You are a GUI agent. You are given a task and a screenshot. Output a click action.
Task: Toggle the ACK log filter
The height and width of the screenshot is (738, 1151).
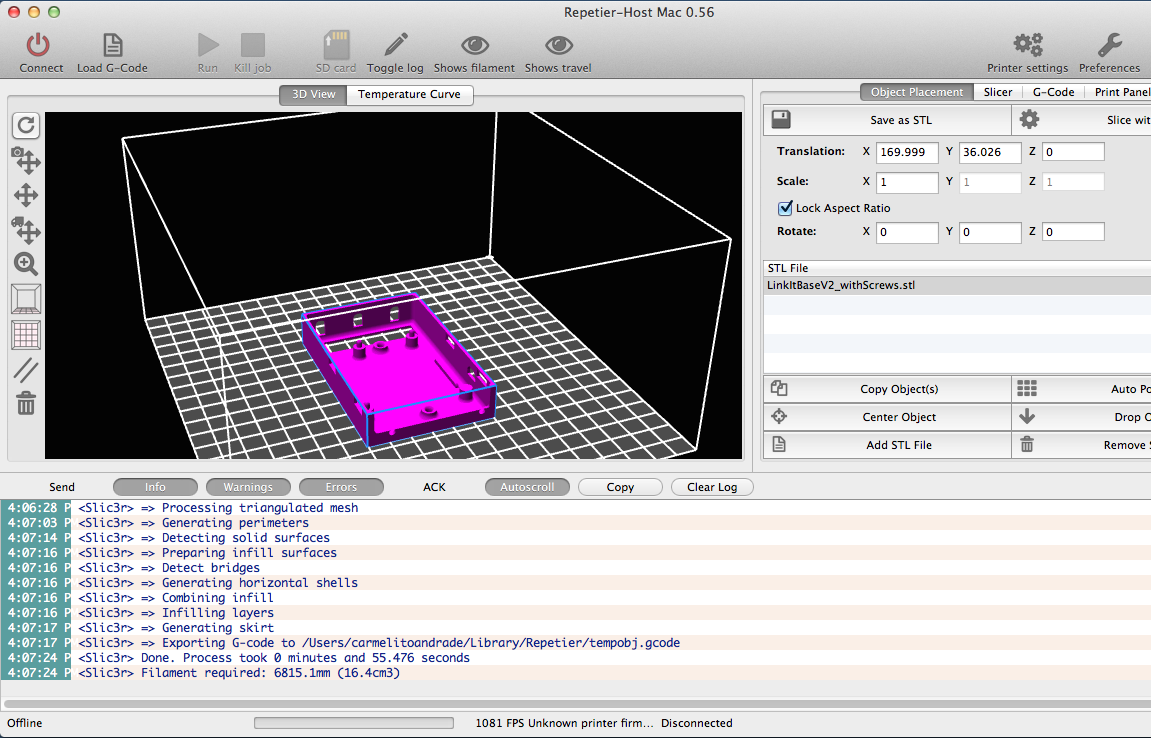point(435,487)
